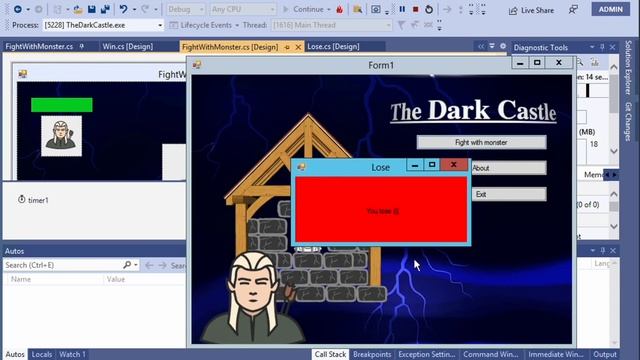This screenshot has height=360, width=640.
Task: Click the Navigate Backward arrow icon
Action: 18,9
